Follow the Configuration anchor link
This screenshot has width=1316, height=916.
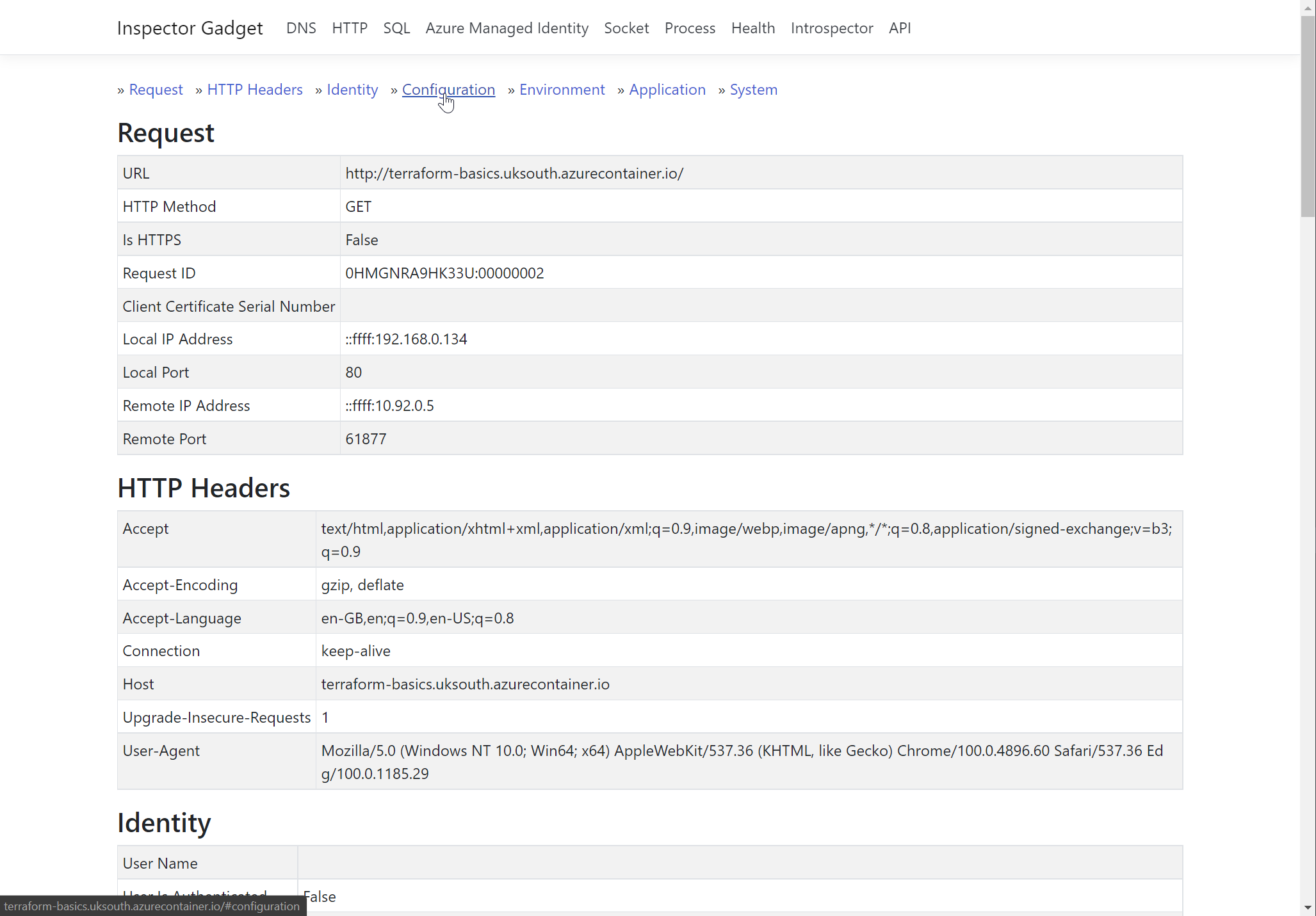coord(448,90)
